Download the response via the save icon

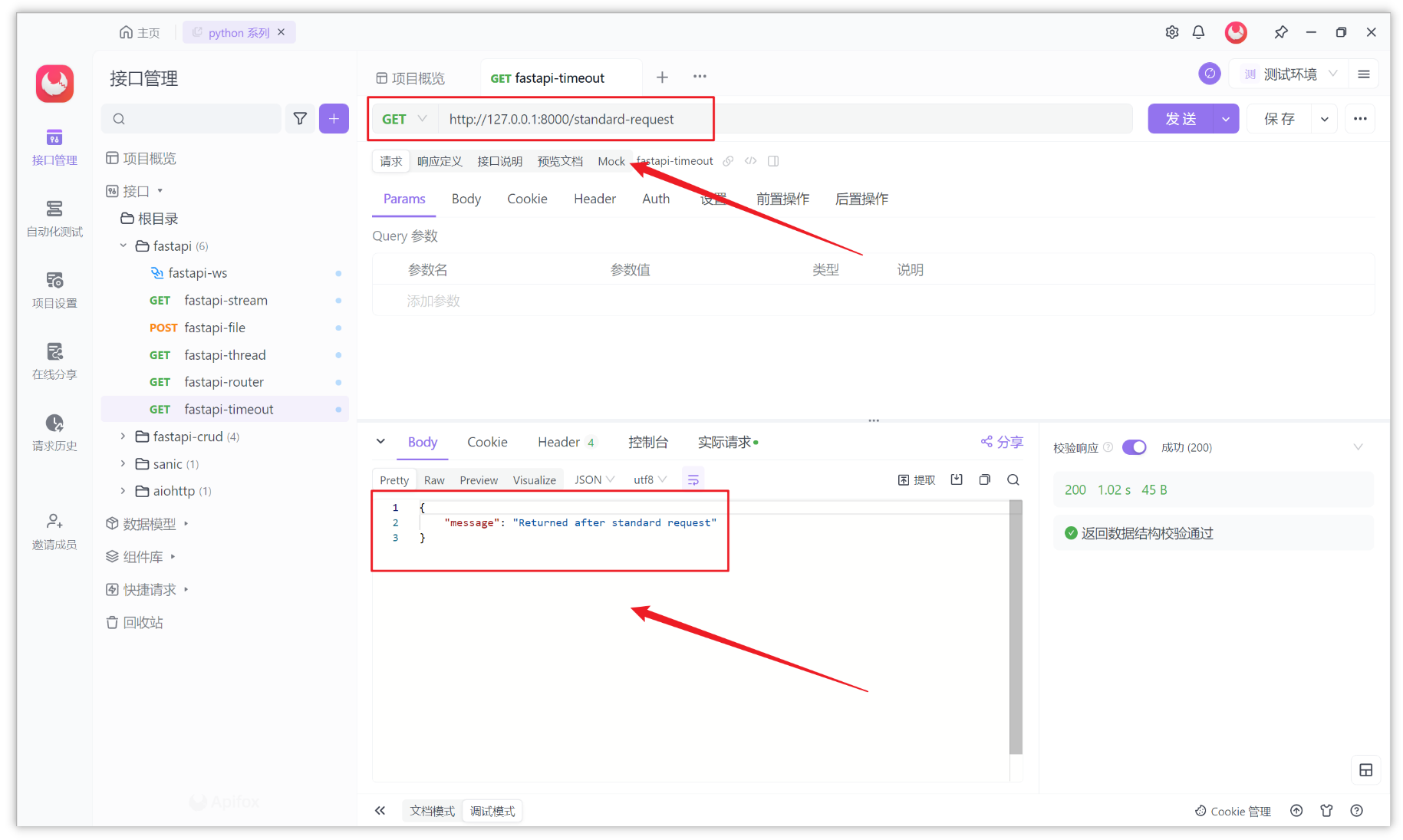click(x=956, y=479)
